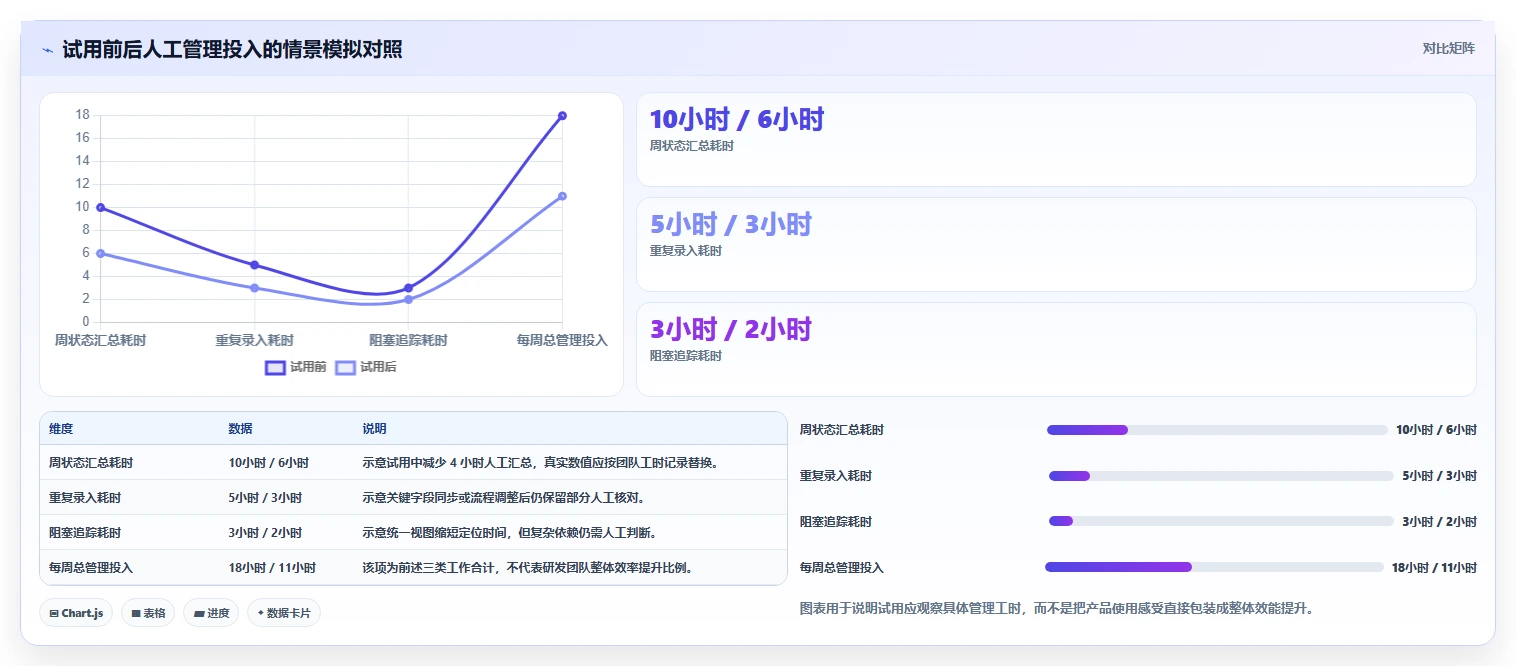The height and width of the screenshot is (666, 1516).
Task: Click the 维度 table column header
Action: coord(61,428)
